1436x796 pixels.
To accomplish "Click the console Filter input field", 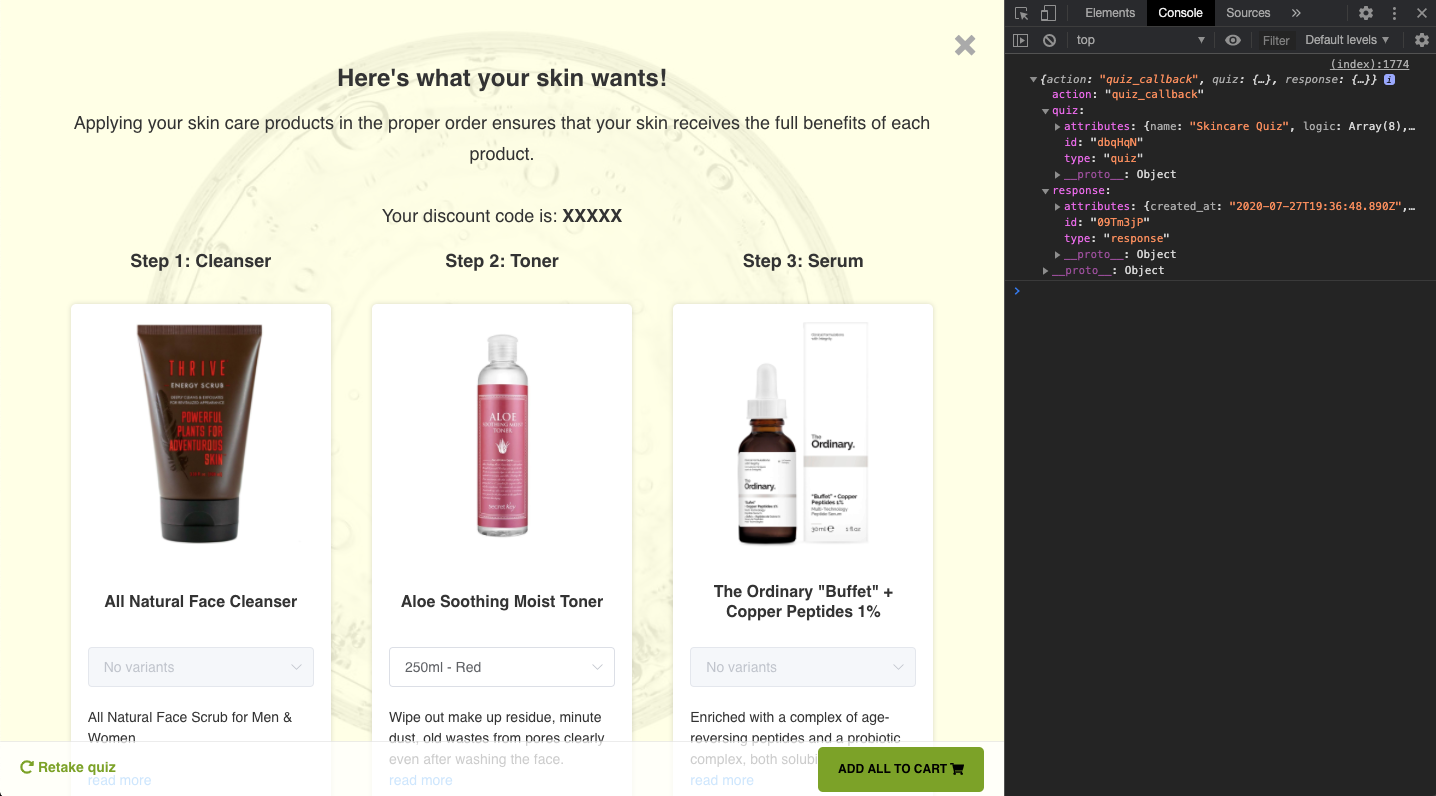I will [1276, 40].
